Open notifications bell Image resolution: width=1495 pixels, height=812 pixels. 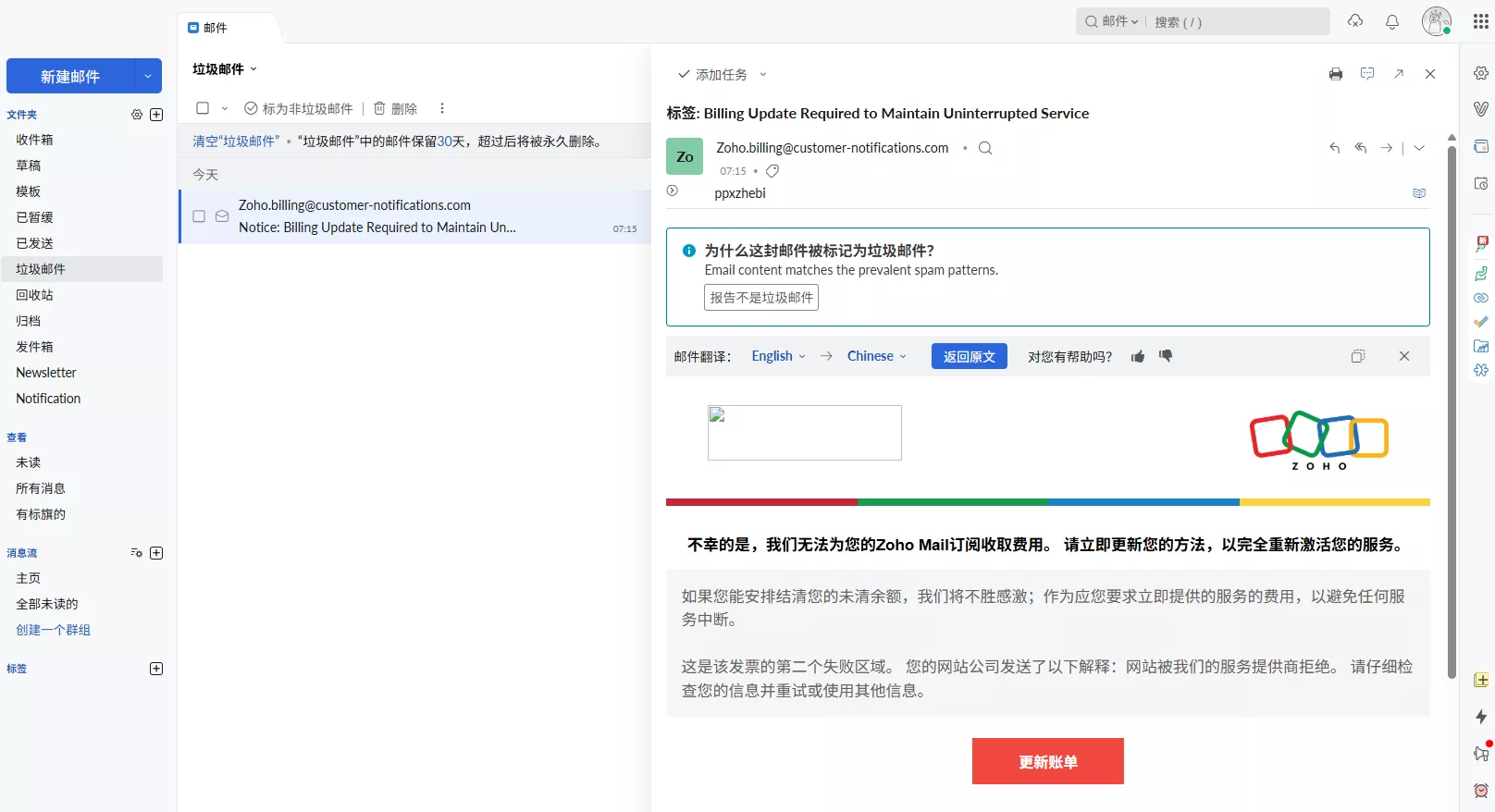tap(1392, 21)
